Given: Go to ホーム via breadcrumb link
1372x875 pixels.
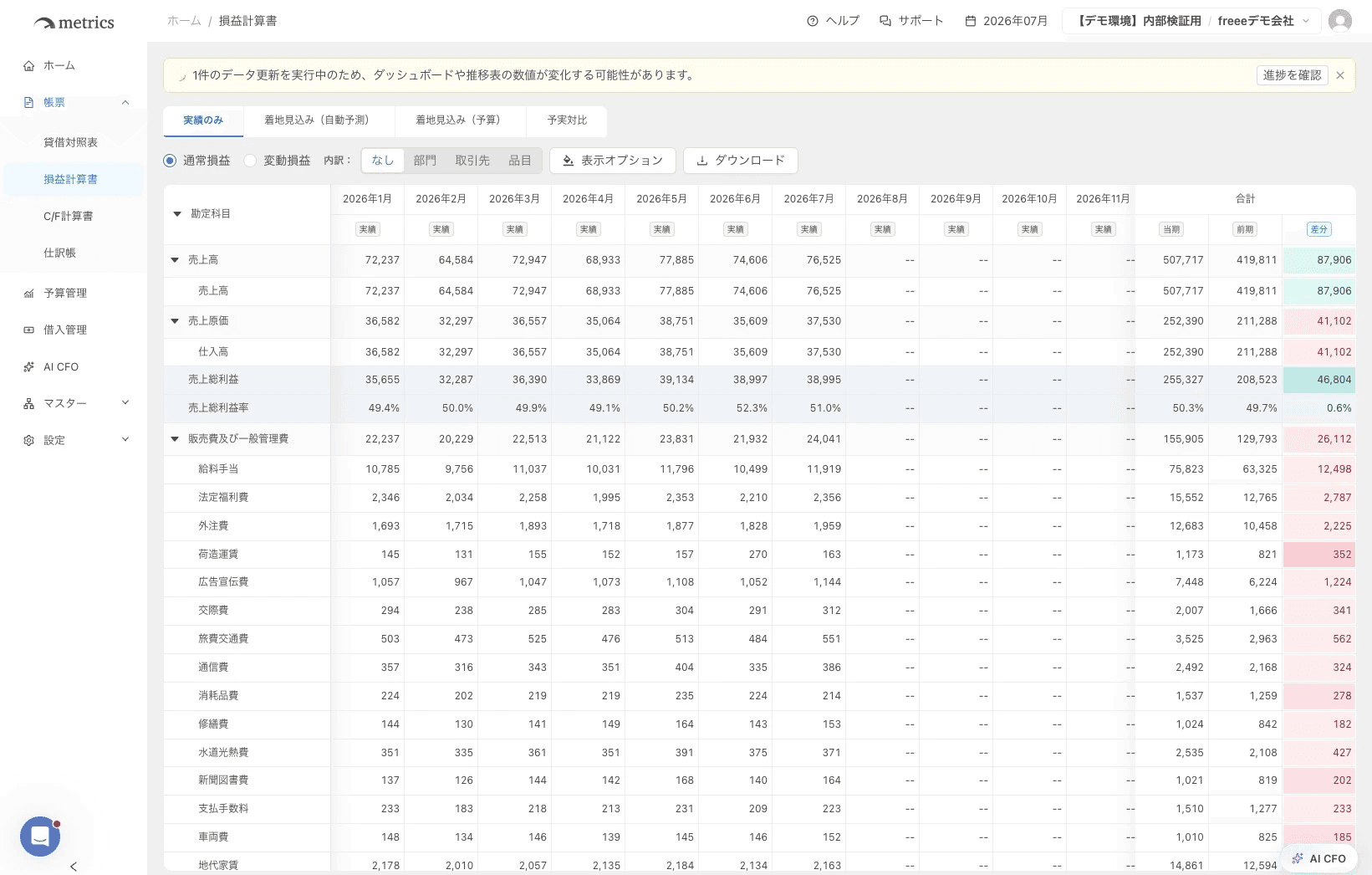Looking at the screenshot, I should click(x=184, y=21).
